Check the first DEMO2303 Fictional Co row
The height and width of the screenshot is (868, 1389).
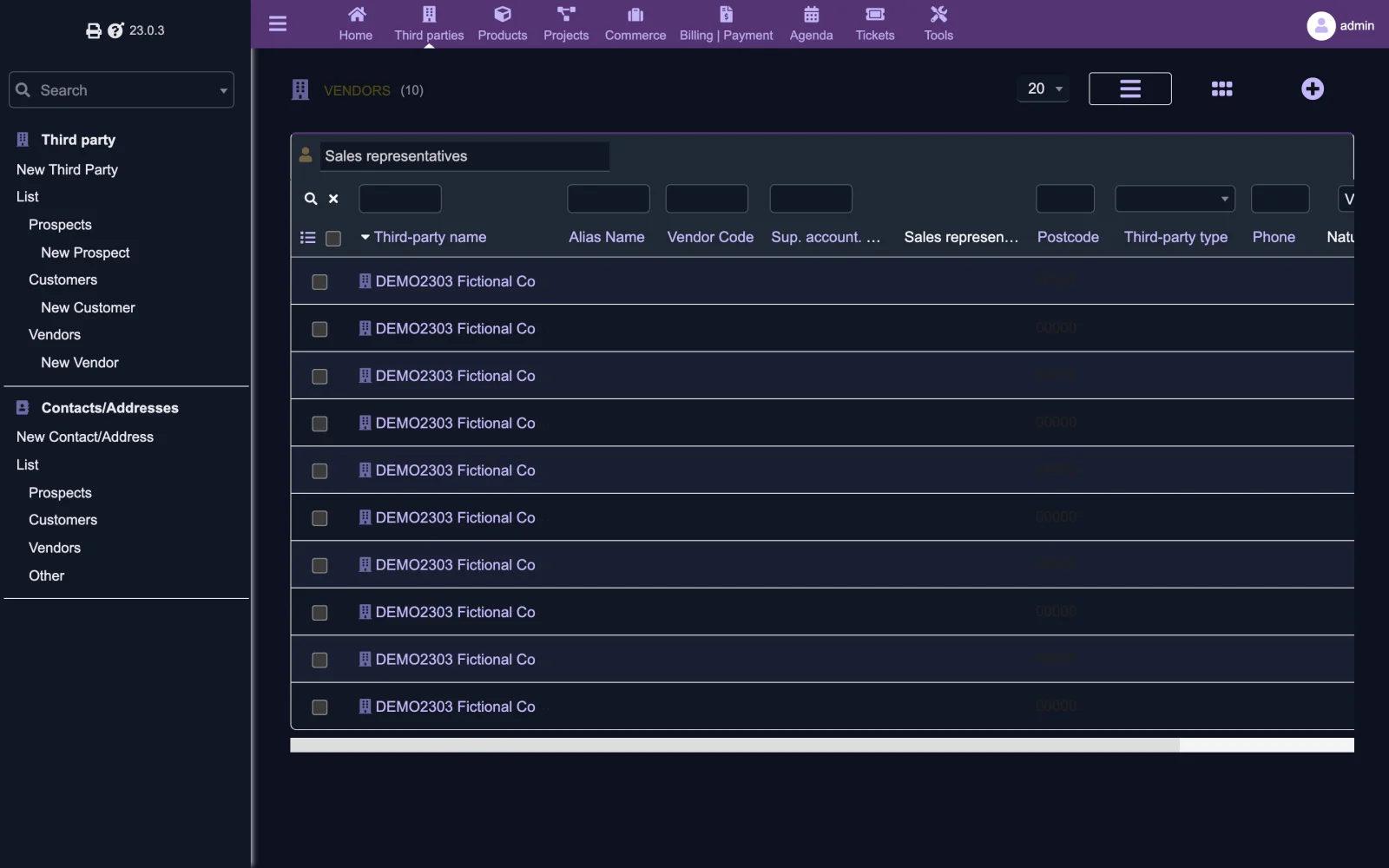319,282
